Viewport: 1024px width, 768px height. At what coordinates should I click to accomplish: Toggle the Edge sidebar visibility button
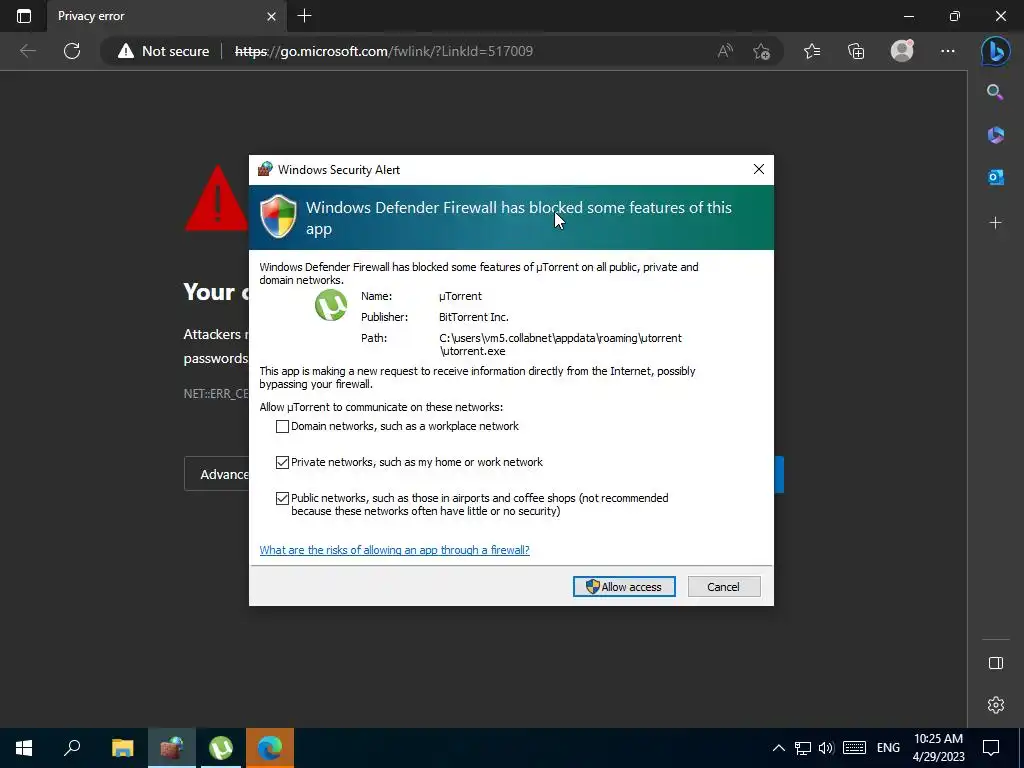(995, 663)
